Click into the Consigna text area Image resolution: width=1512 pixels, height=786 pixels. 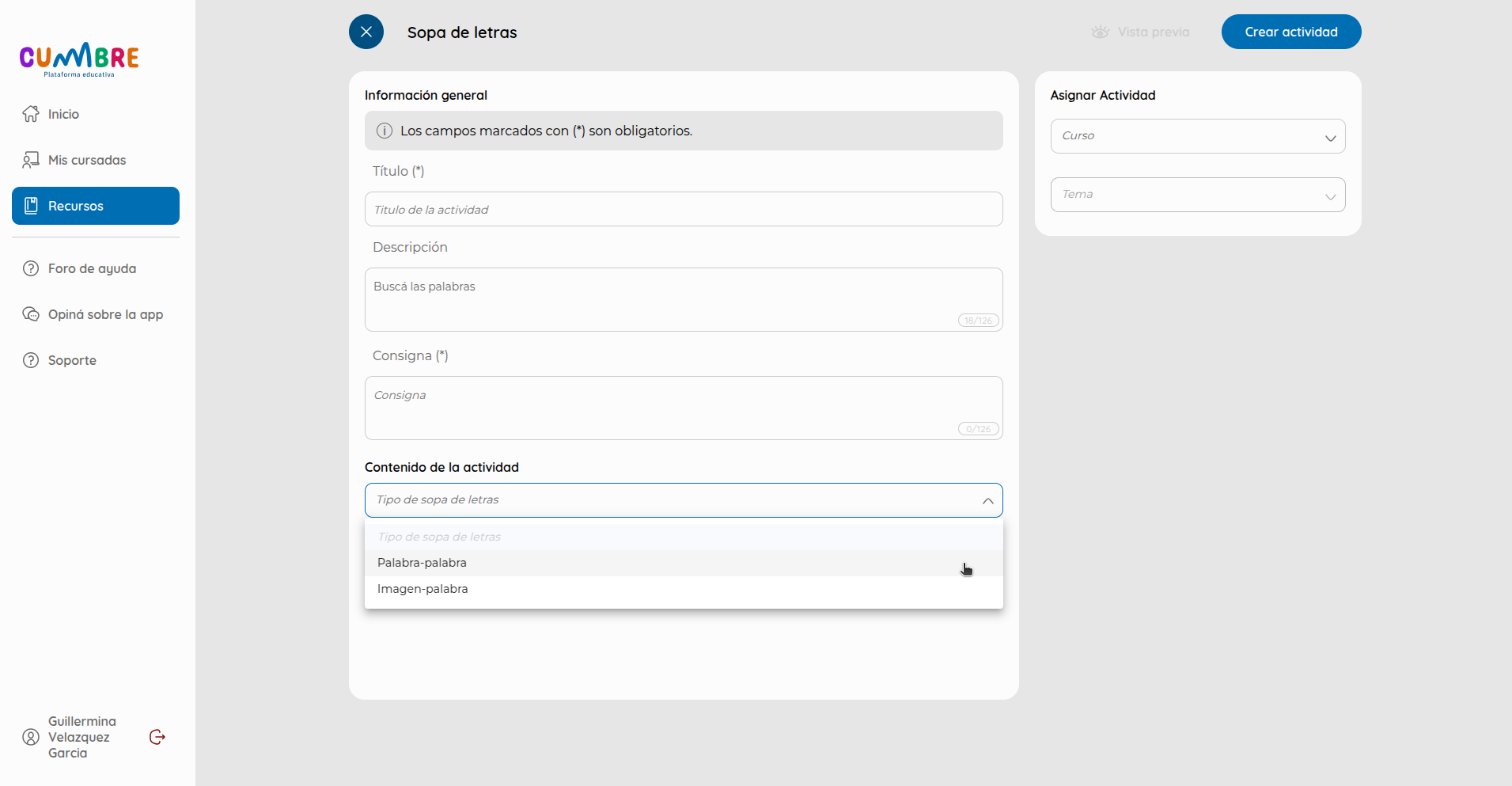(x=684, y=408)
